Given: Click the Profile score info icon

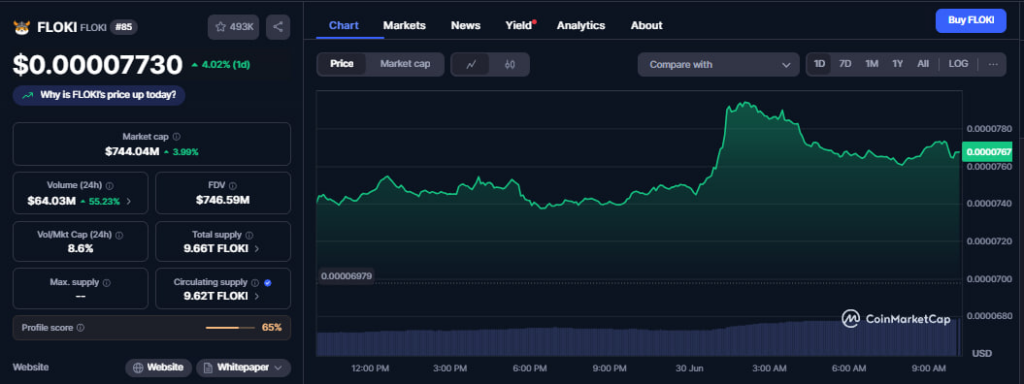Looking at the screenshot, I should (x=80, y=328).
